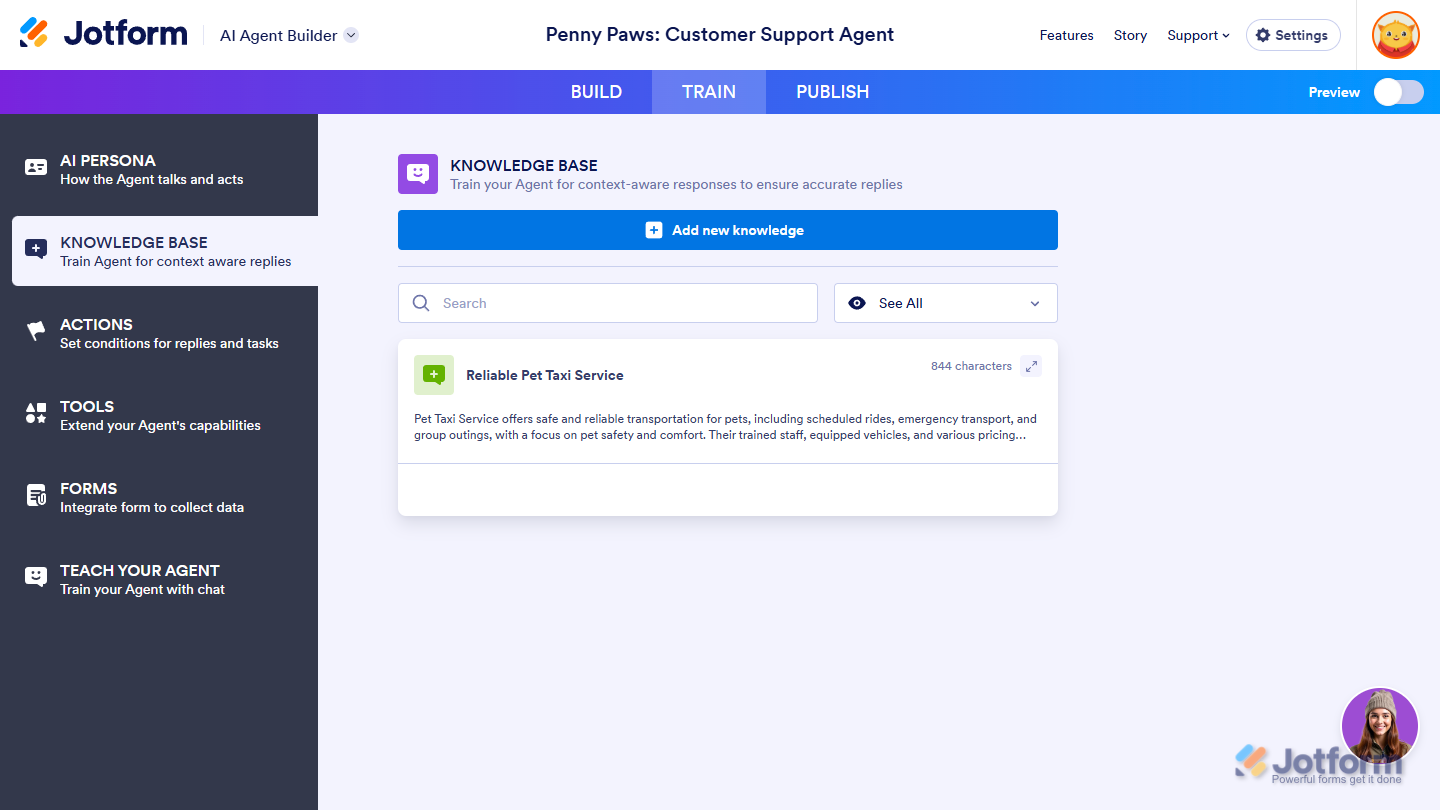This screenshot has height=810, width=1440.
Task: Click the Jotform logo
Action: 103,34
